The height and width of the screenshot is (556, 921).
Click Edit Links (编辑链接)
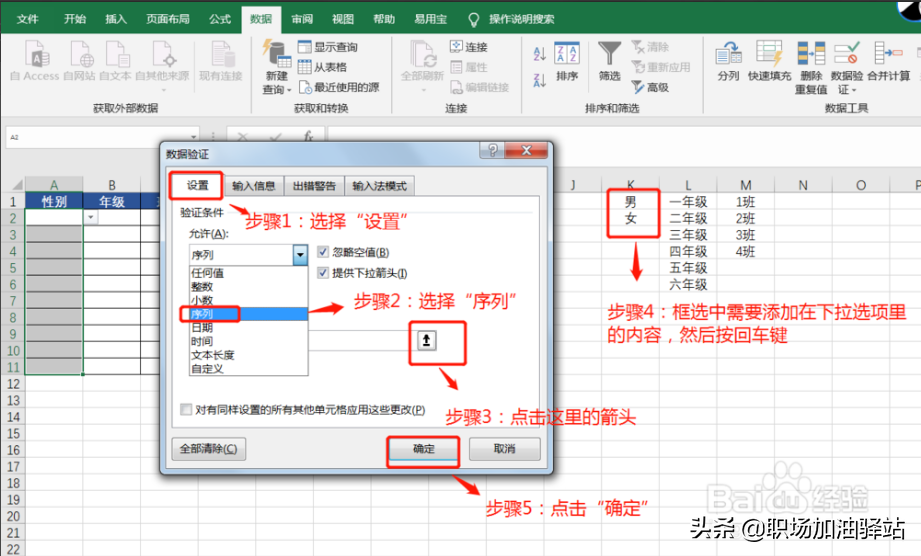[479, 87]
